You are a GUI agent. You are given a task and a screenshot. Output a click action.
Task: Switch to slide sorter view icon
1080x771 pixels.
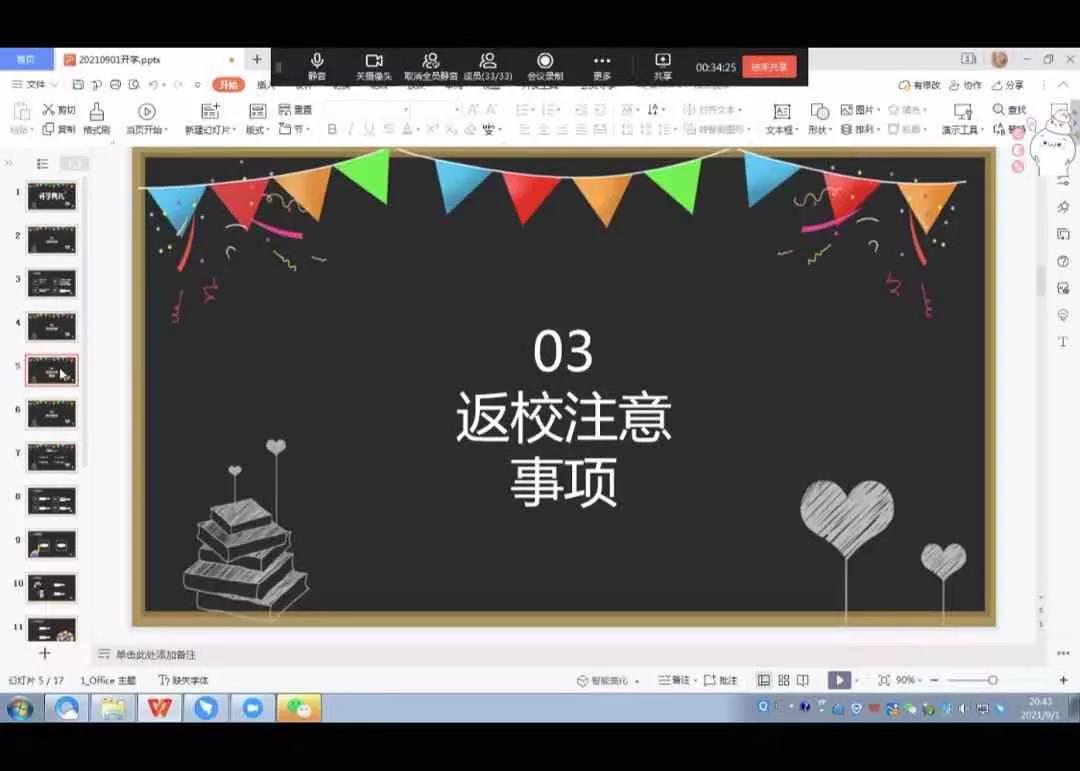[x=784, y=680]
